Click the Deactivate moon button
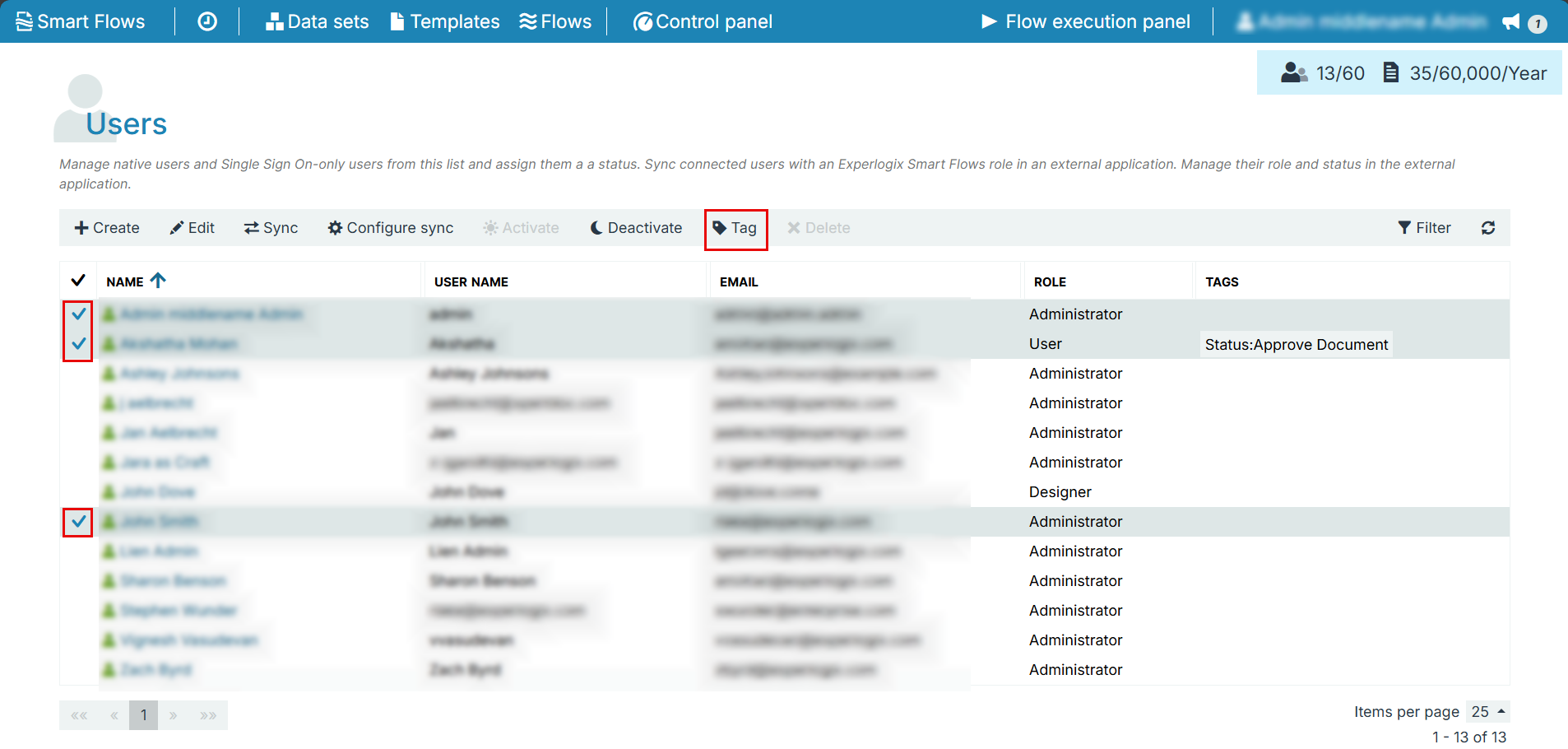The image size is (1568, 749). [636, 228]
